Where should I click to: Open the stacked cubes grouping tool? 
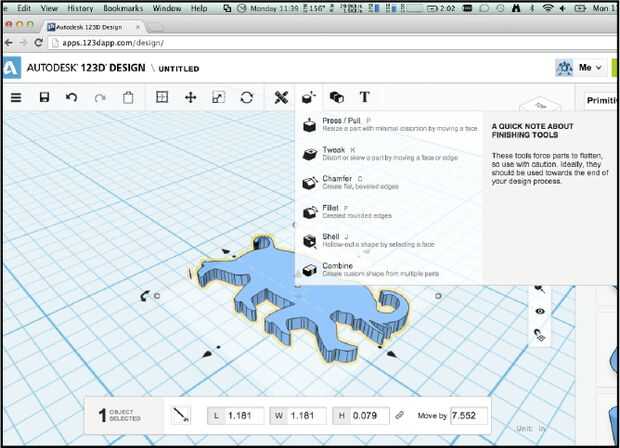[336, 97]
